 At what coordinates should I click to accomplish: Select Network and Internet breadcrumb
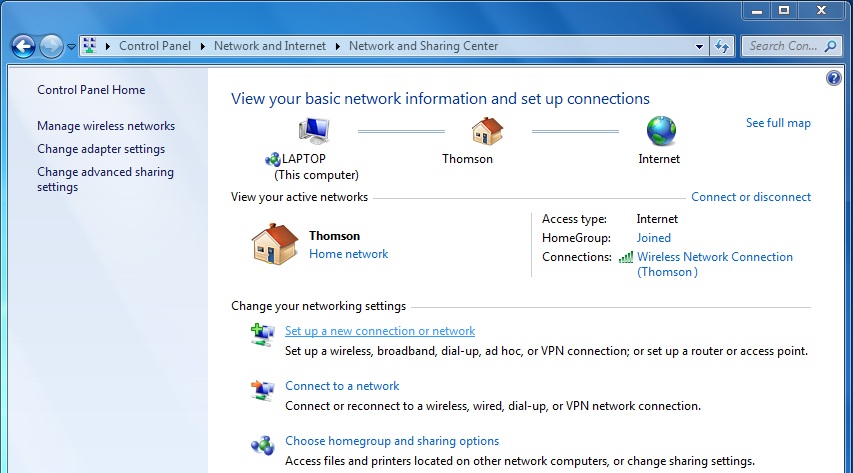(x=270, y=46)
